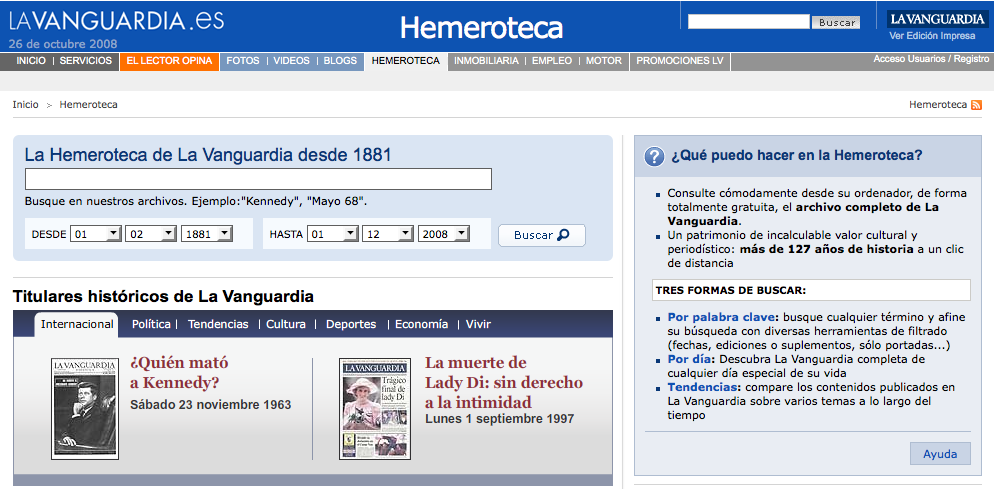Viewport: 994px width, 489px height.
Task: Click Ver Edición Impresa link
Action: 933,36
